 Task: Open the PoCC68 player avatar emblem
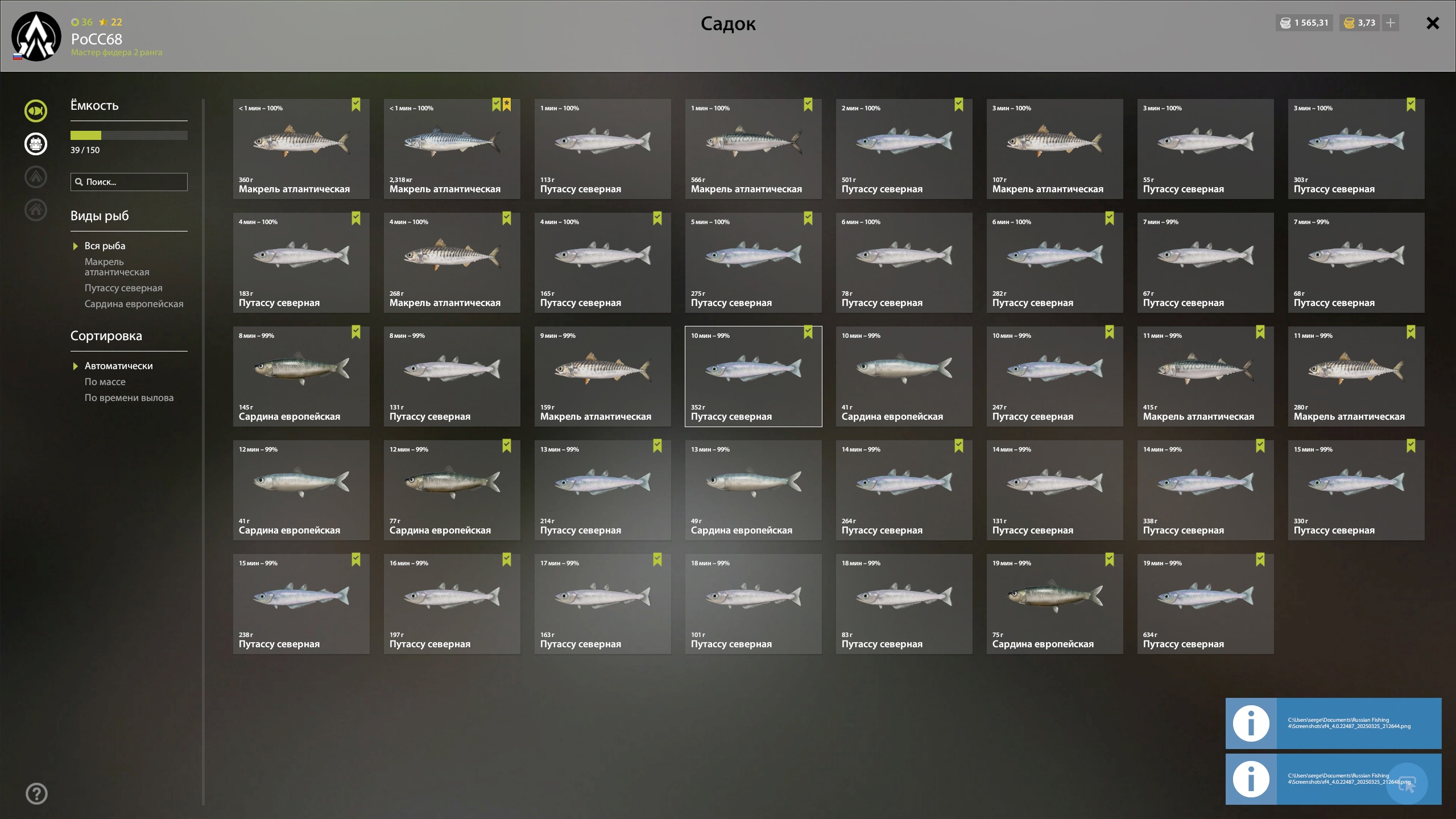point(36,36)
